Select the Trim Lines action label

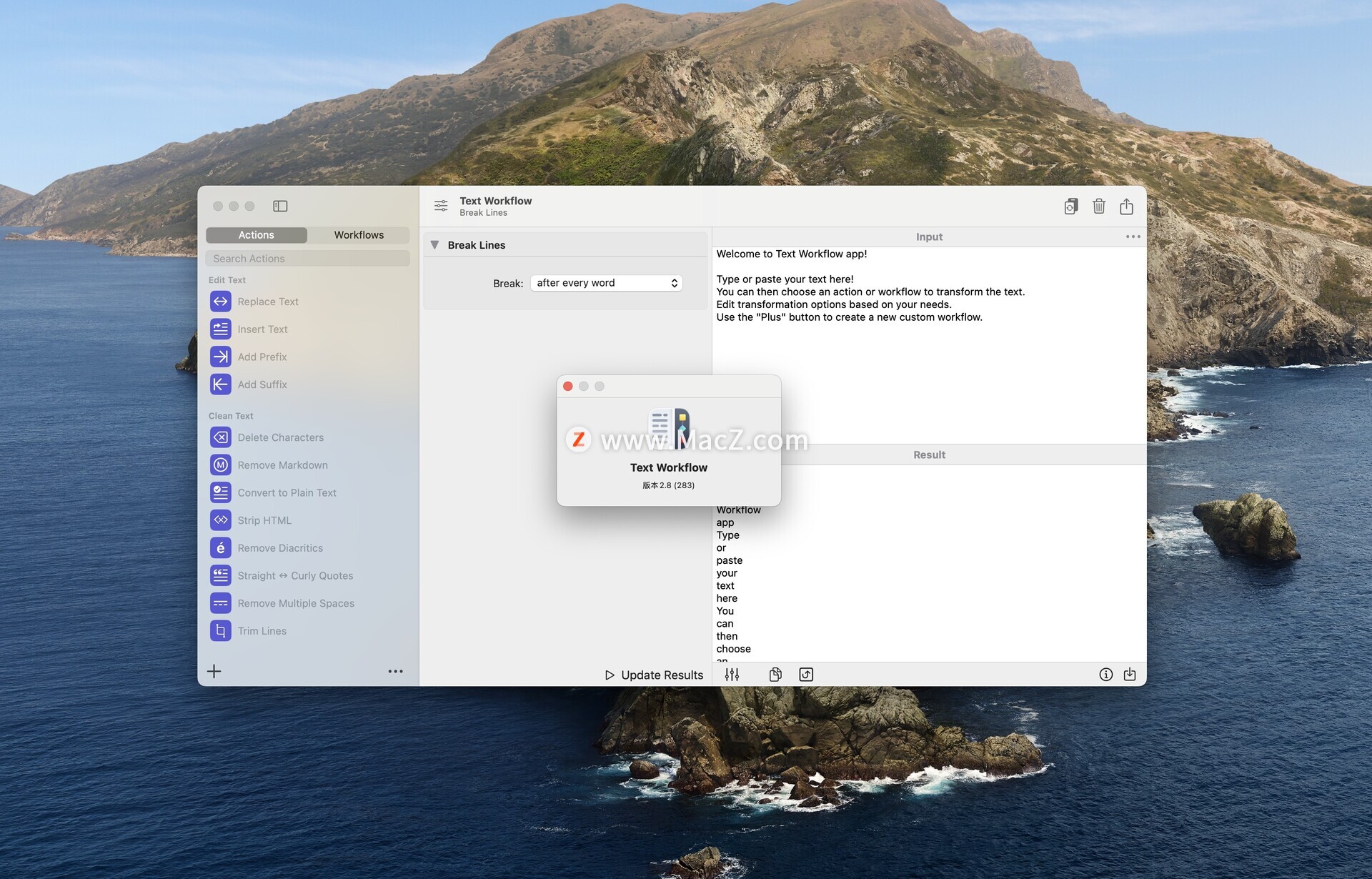click(x=262, y=631)
